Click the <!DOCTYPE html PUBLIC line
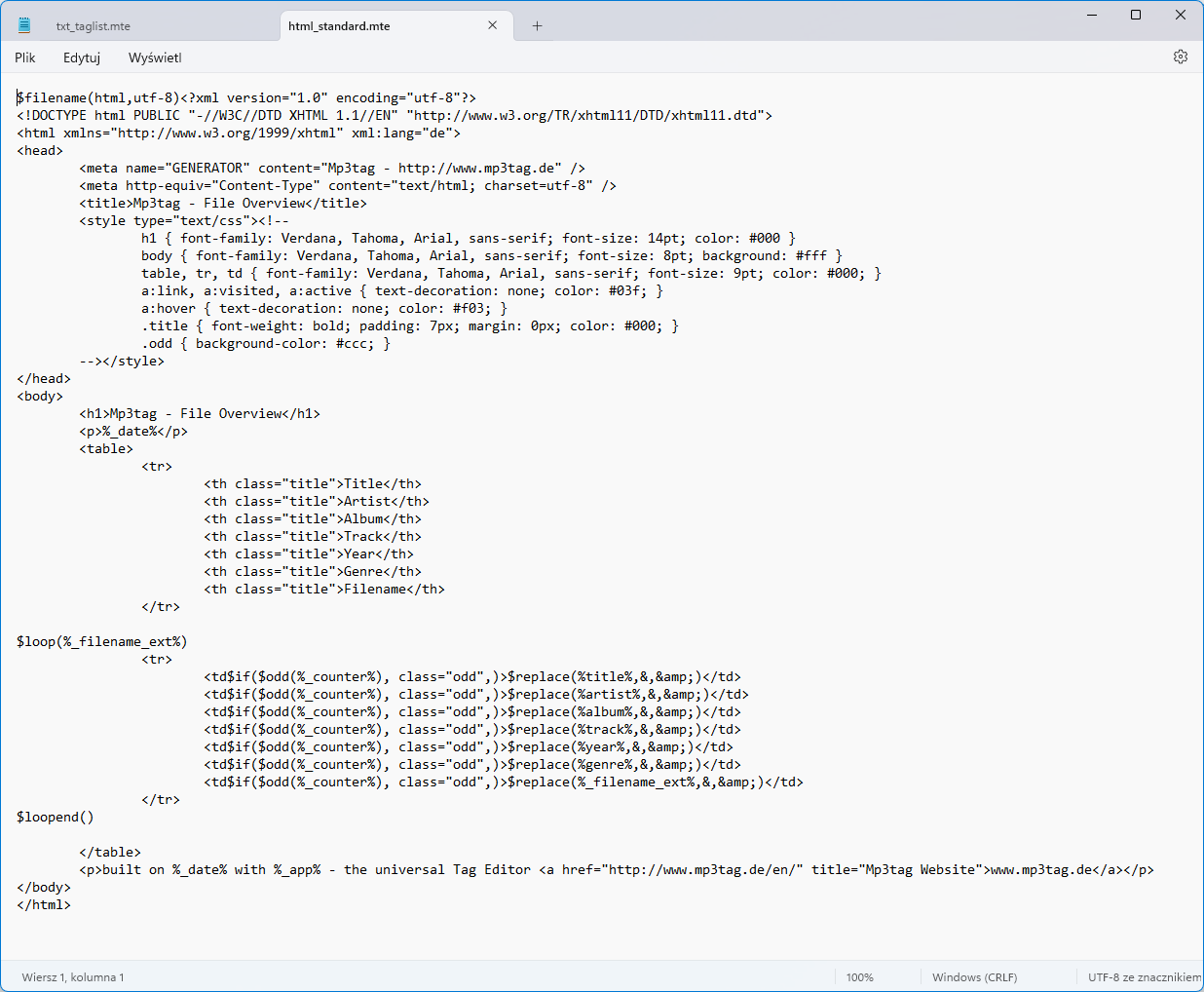1204x992 pixels. [395, 115]
